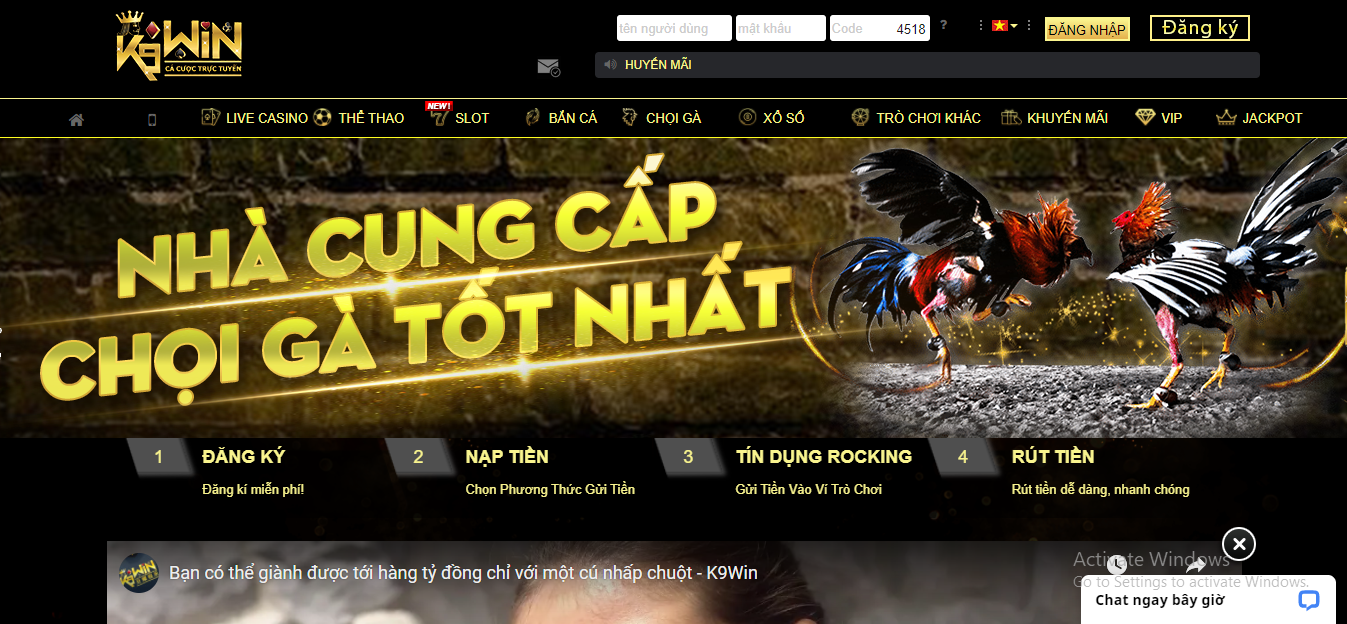Image resolution: width=1347 pixels, height=624 pixels.
Task: Click the K9Win logo
Action: pos(179,46)
